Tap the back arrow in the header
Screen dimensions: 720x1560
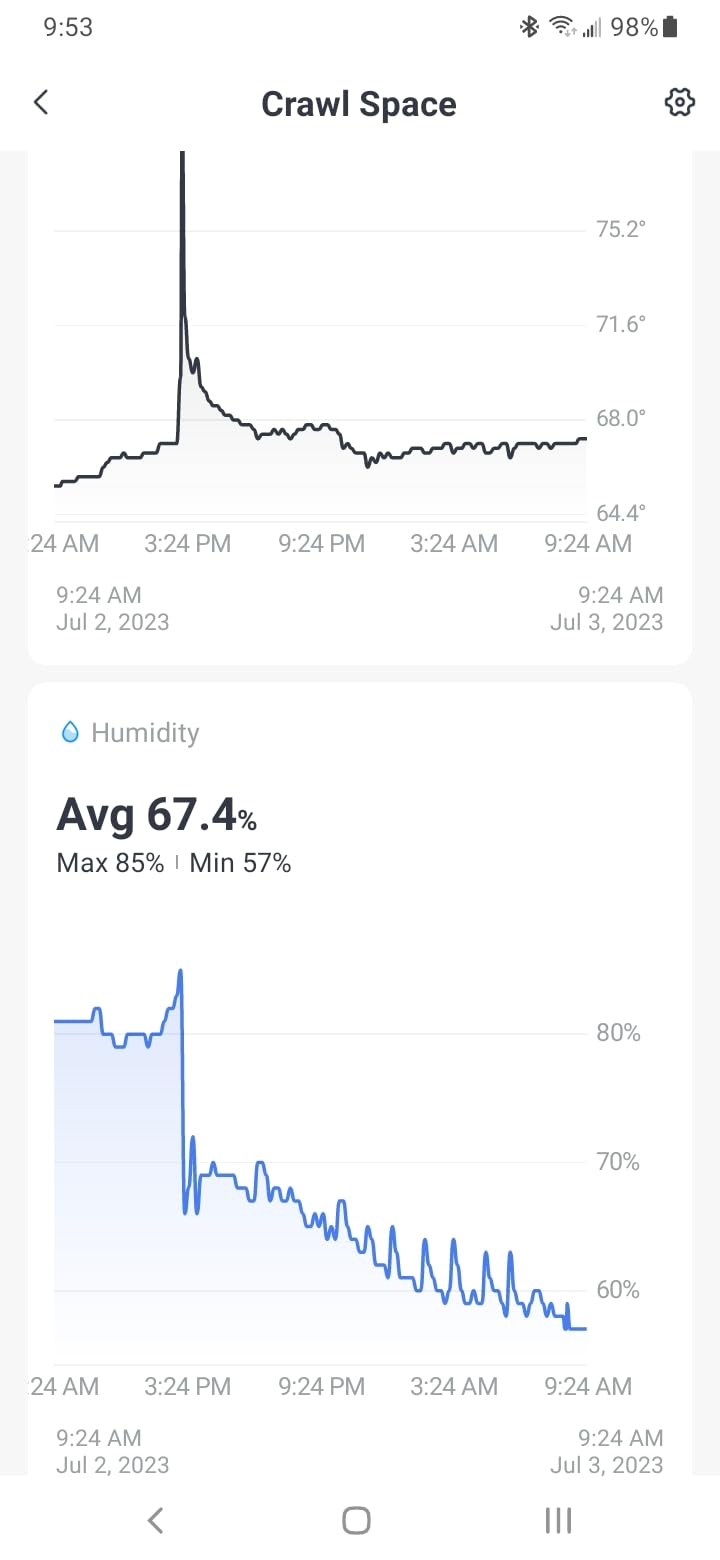coord(41,102)
